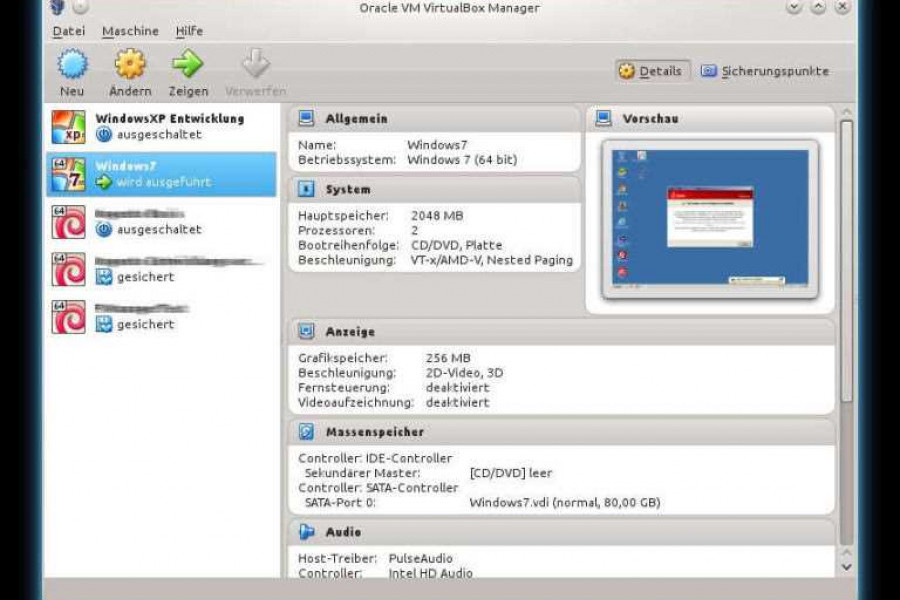
Task: Click the Debian icon of the last VM
Action: point(68,317)
